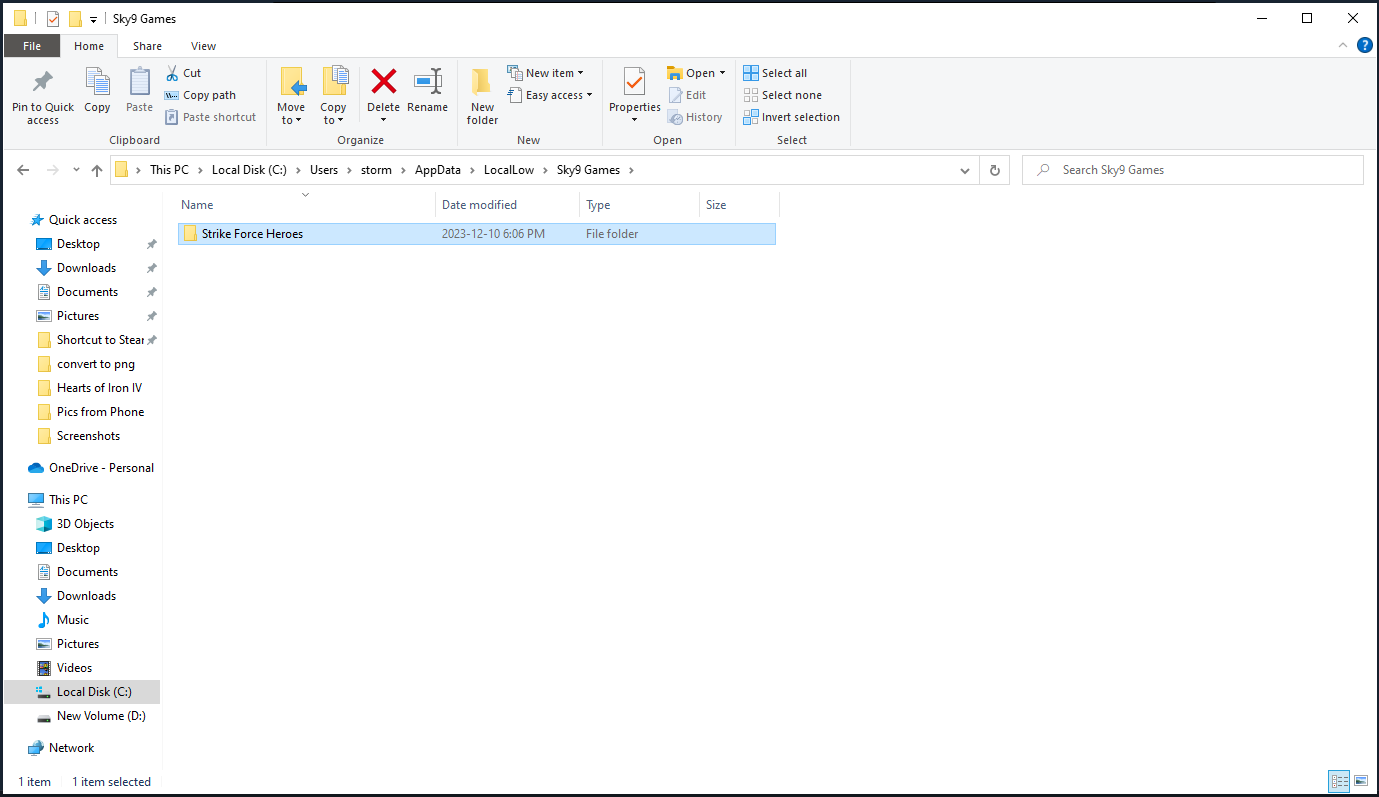The image size is (1379, 797).
Task: Open the File menu
Action: point(32,46)
